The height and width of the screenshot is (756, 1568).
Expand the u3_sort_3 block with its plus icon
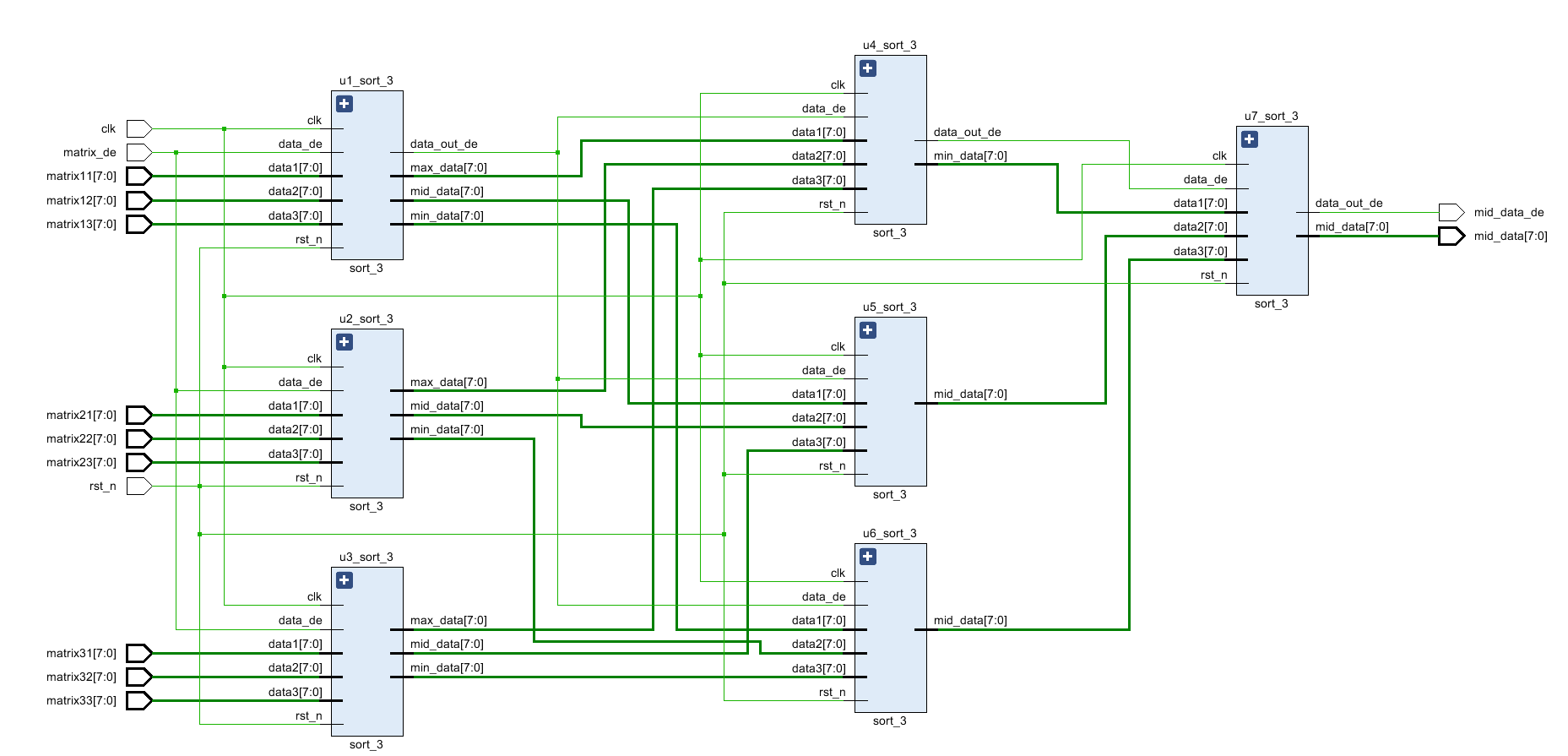tap(345, 580)
